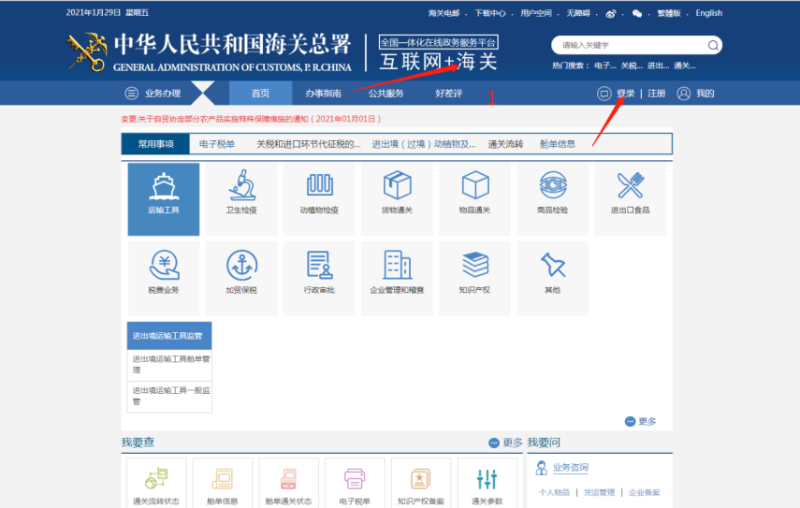
Task: Switch language to English
Action: pyautogui.click(x=708, y=13)
